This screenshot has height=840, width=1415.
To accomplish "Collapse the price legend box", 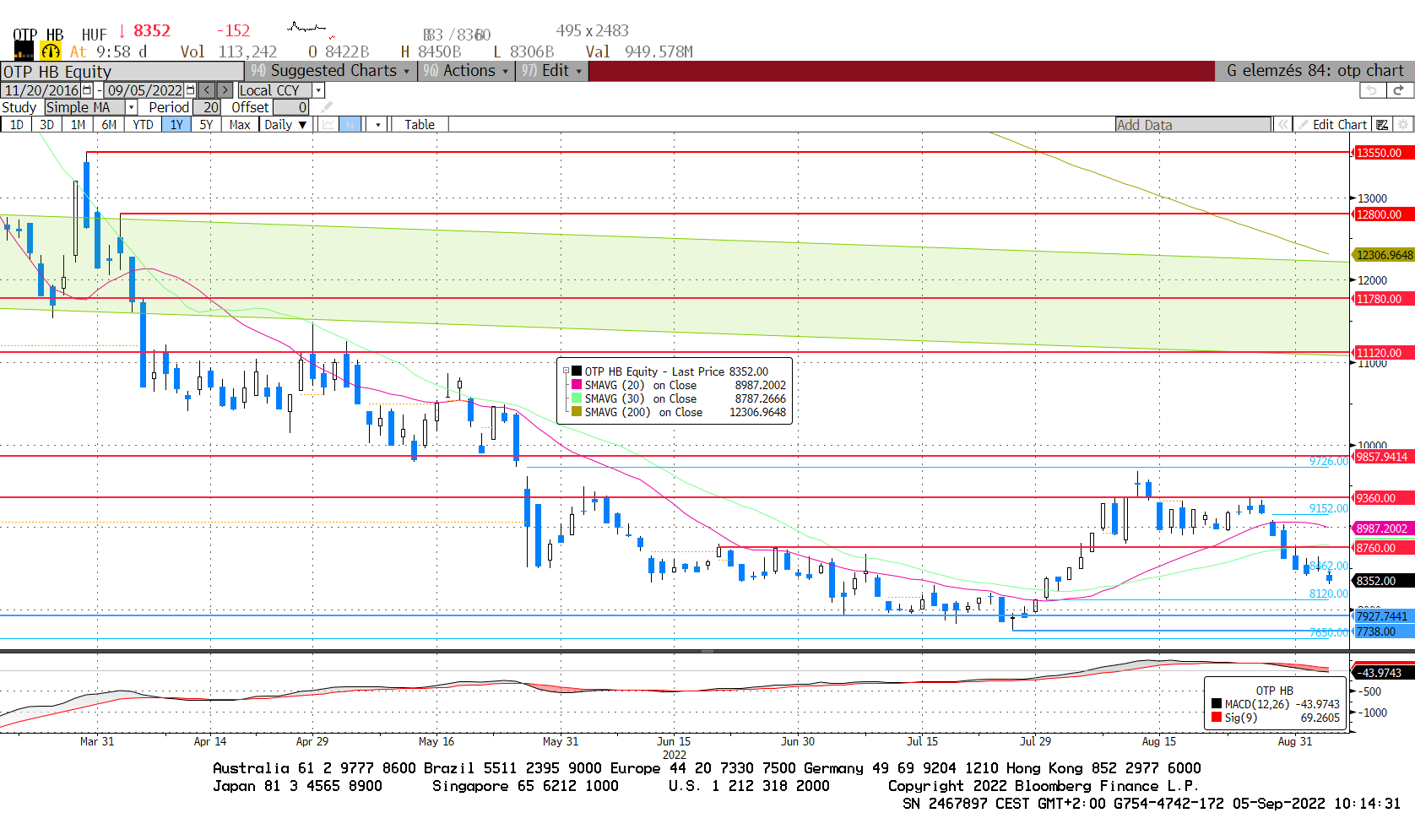I will click(x=566, y=371).
